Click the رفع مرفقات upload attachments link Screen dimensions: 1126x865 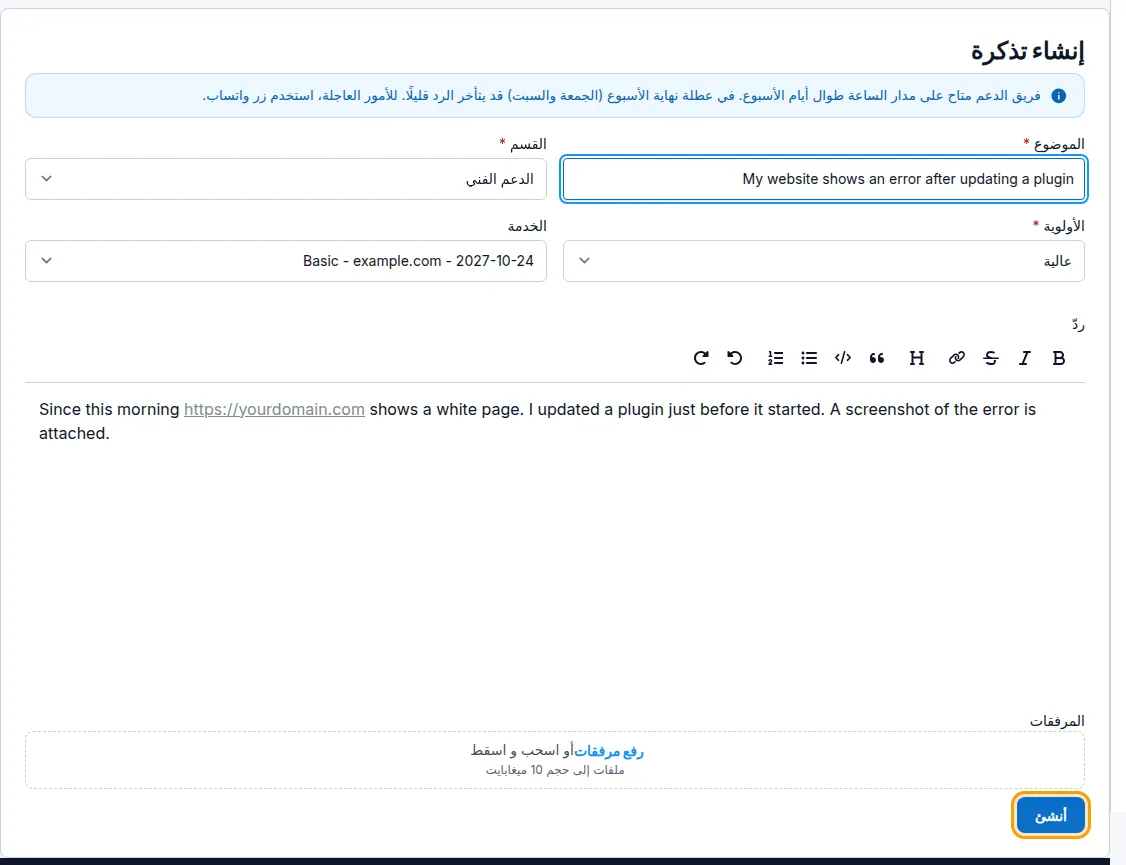[x=609, y=751]
